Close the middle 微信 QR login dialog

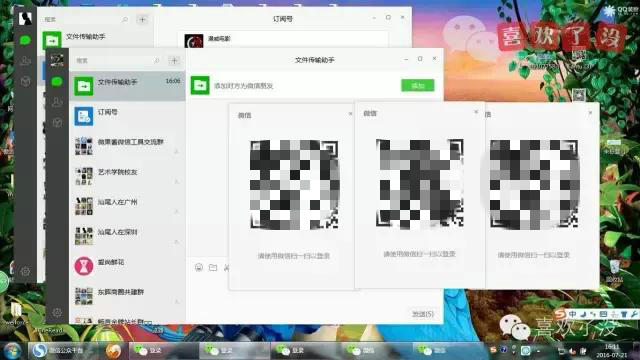pyautogui.click(x=476, y=111)
